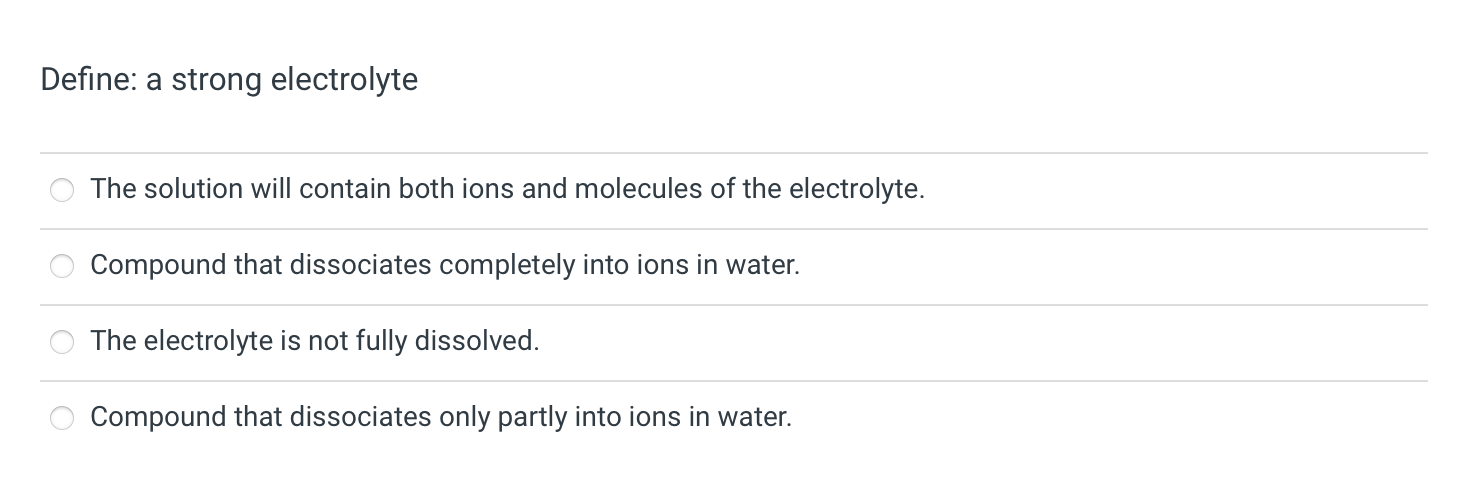Click 'electrolyte' in the question heading
The image size is (1464, 494).
click(345, 79)
